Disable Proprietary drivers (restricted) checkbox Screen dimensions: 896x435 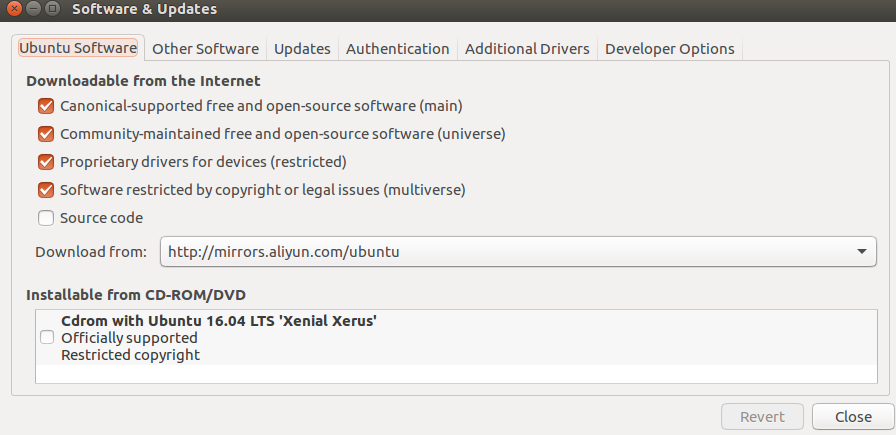pos(46,162)
